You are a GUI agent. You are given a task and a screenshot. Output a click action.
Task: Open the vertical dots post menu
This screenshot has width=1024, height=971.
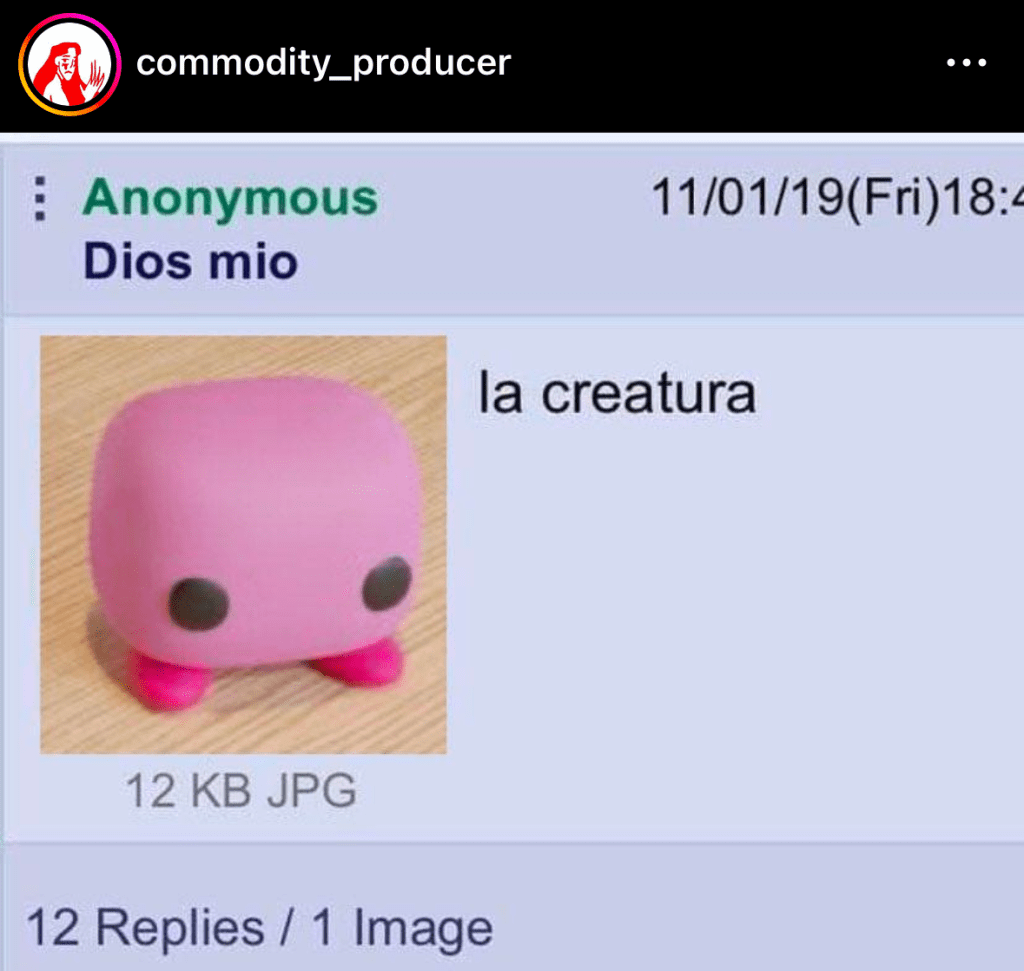40,199
